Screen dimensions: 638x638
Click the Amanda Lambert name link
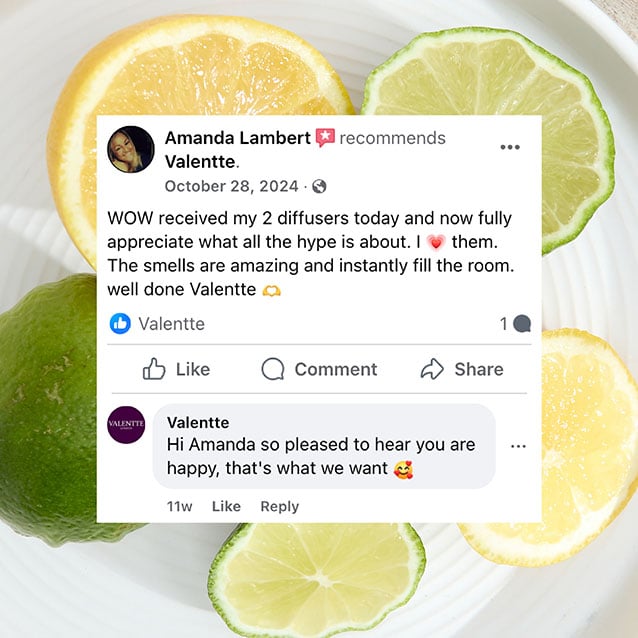click(x=238, y=138)
